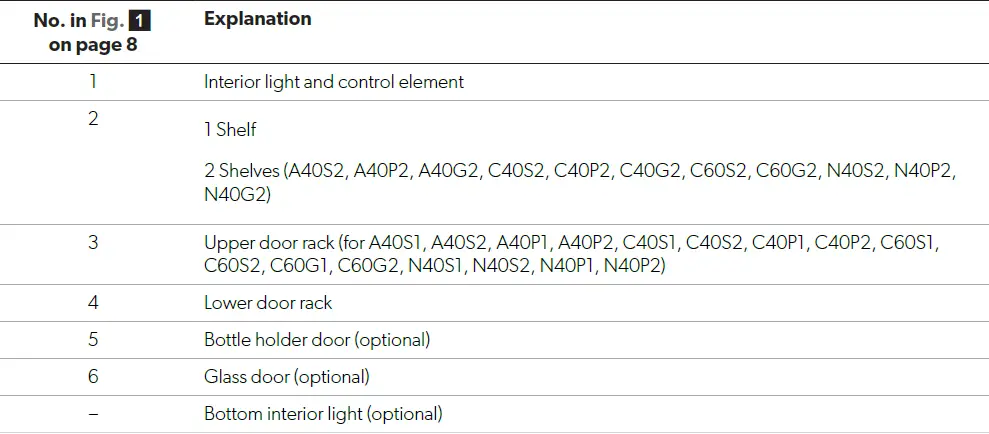Click the line starting with "C60S2, C60G1"

pyautogui.click(x=434, y=265)
